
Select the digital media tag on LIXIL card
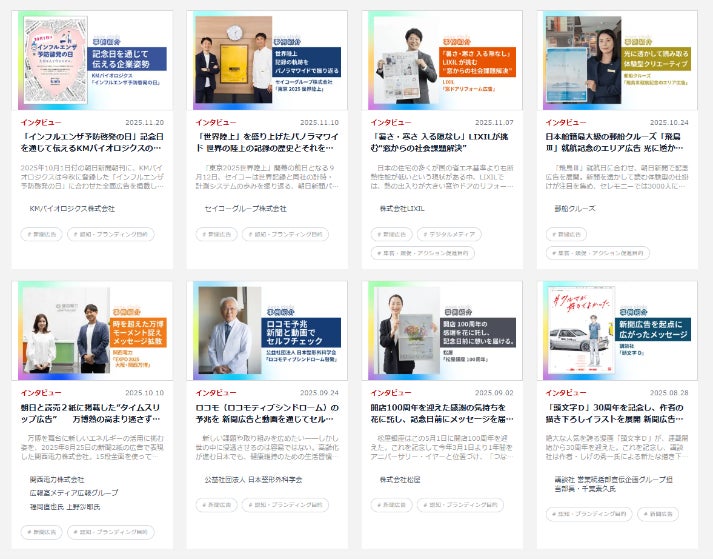click(449, 234)
